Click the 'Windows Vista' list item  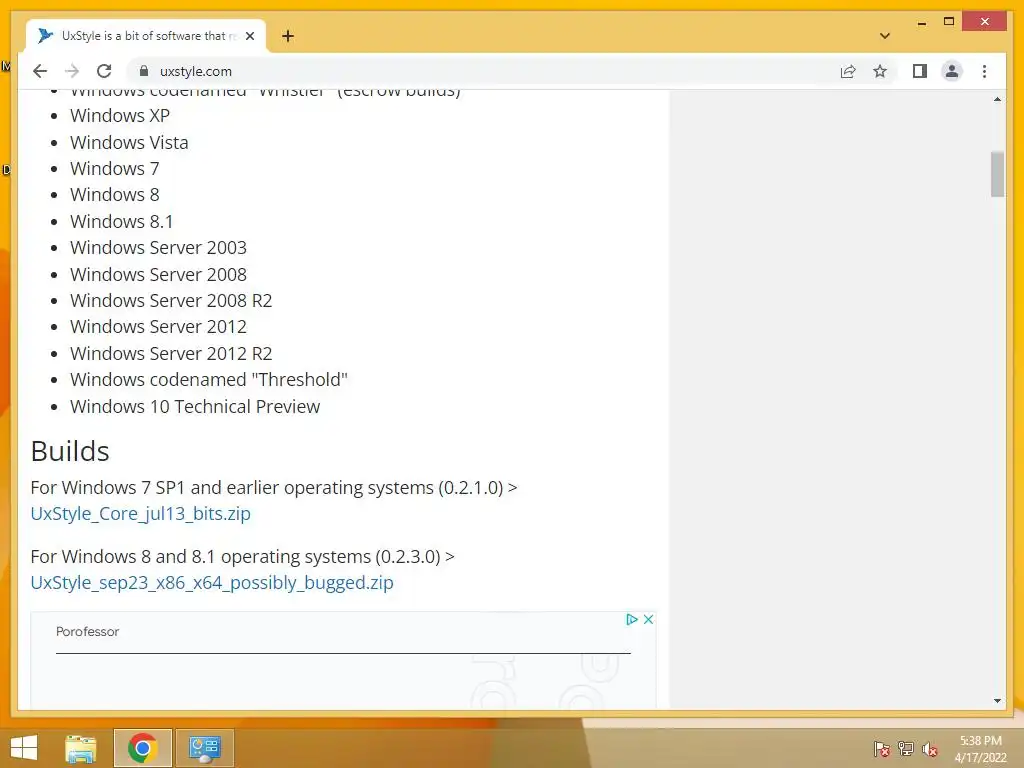tap(129, 142)
